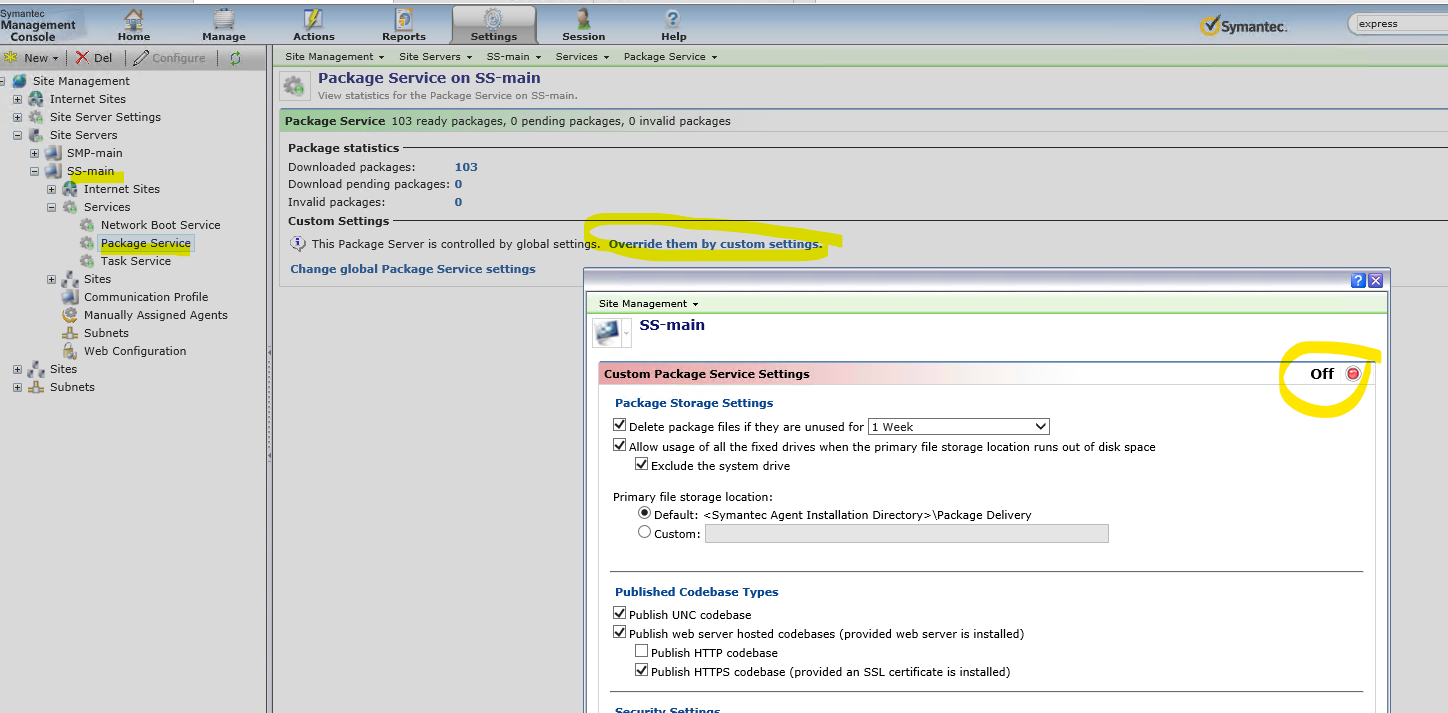Select Package Service in the tree
The width and height of the screenshot is (1448, 713).
coord(145,243)
